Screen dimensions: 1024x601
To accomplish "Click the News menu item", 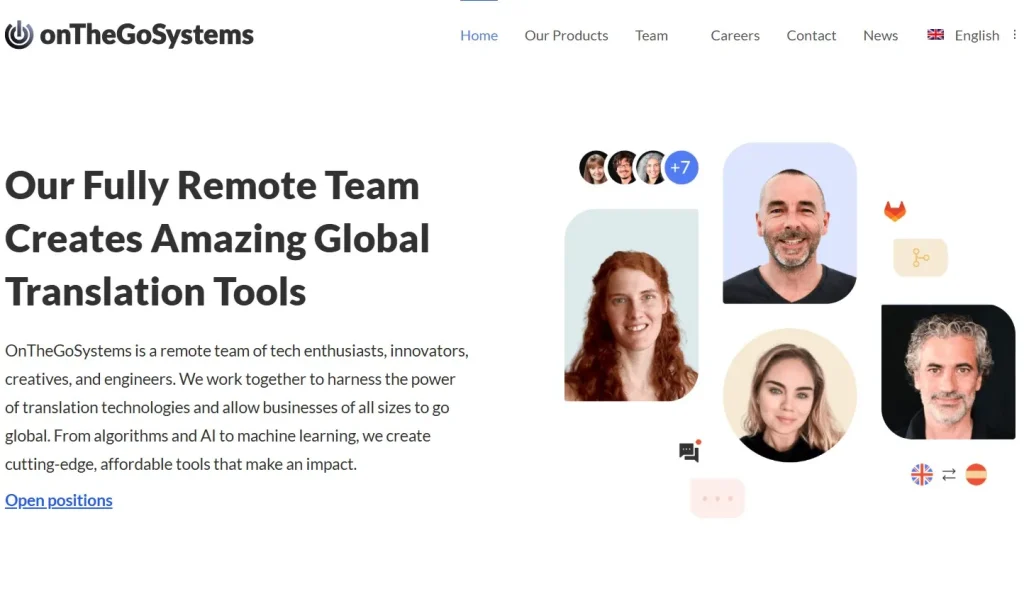I will (x=880, y=35).
